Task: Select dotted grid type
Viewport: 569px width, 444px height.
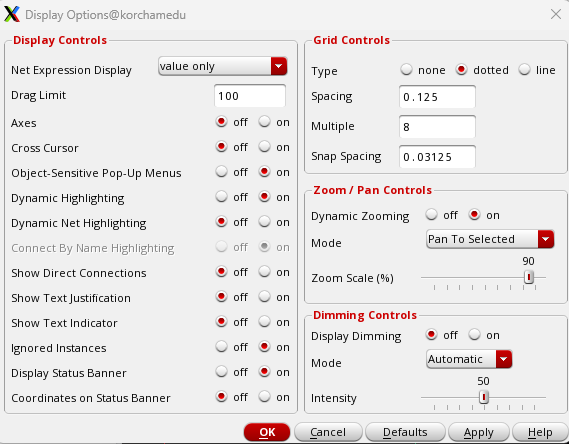Action: tap(461, 69)
